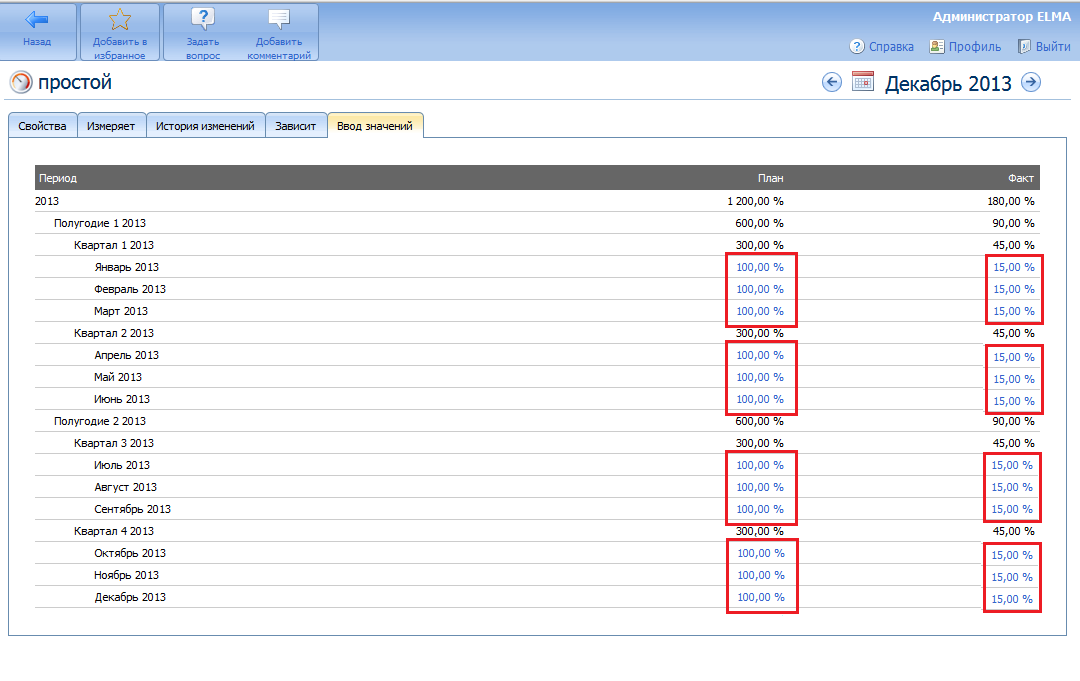Viewport: 1080px width, 681px height.
Task: Open the calendar picker icon
Action: (863, 82)
